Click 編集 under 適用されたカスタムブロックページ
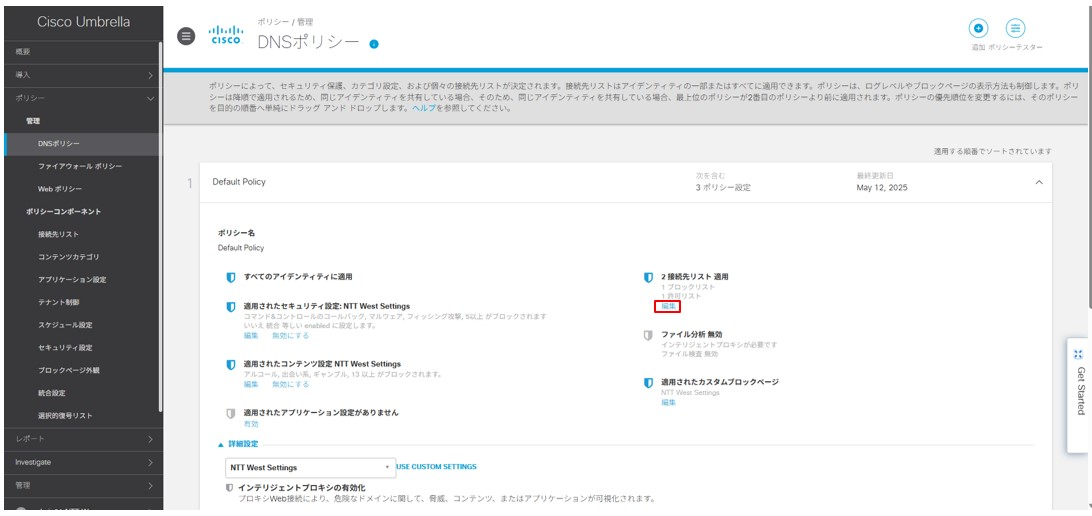Image resolution: width=1092 pixels, height=516 pixels. pos(668,402)
